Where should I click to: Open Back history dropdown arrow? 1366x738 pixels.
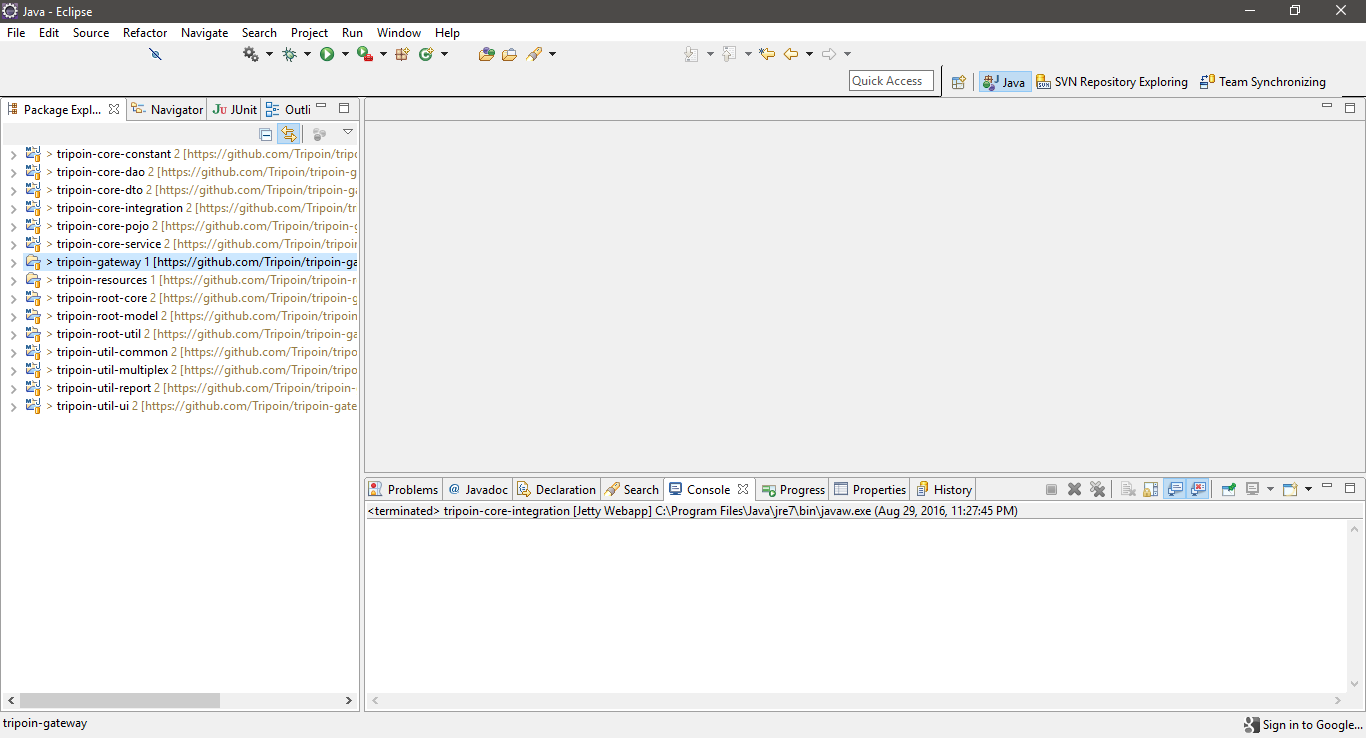[809, 54]
